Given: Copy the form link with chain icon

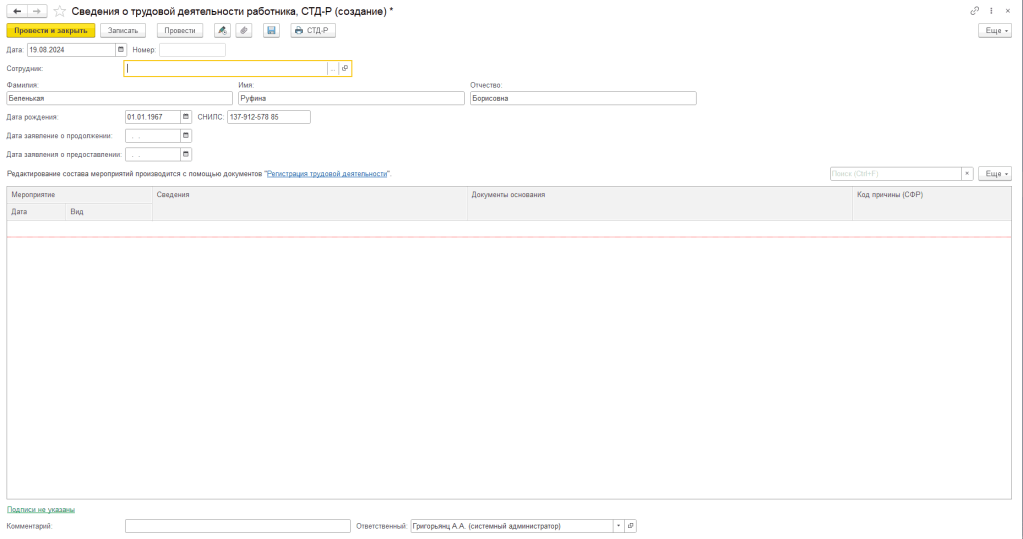Looking at the screenshot, I should tap(975, 10).
